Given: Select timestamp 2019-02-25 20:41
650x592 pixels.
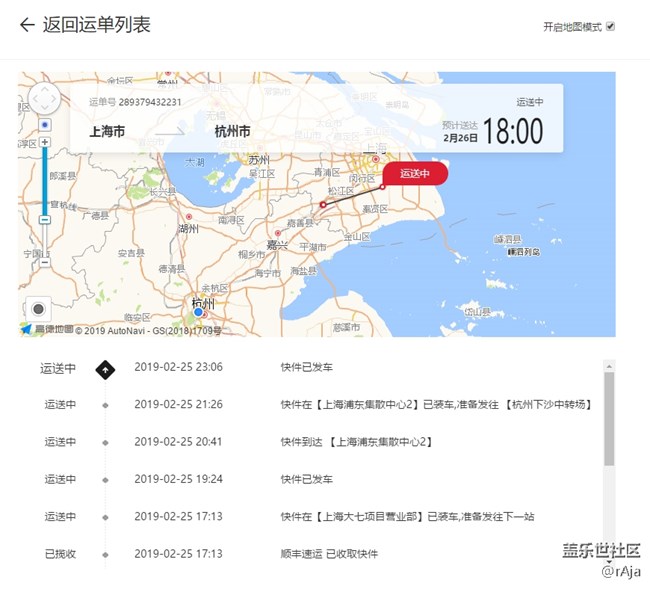Looking at the screenshot, I should (178, 442).
